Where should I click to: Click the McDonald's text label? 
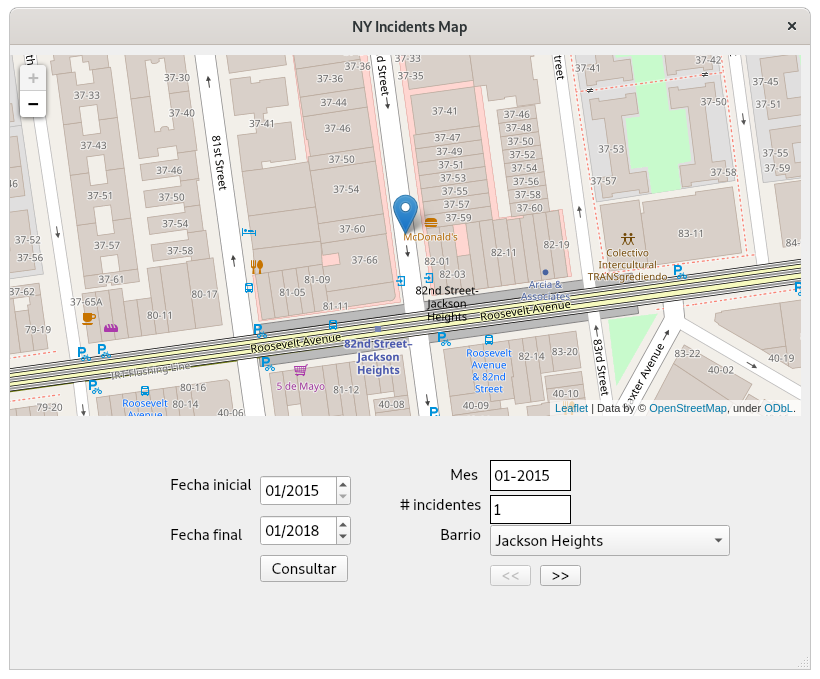(430, 237)
